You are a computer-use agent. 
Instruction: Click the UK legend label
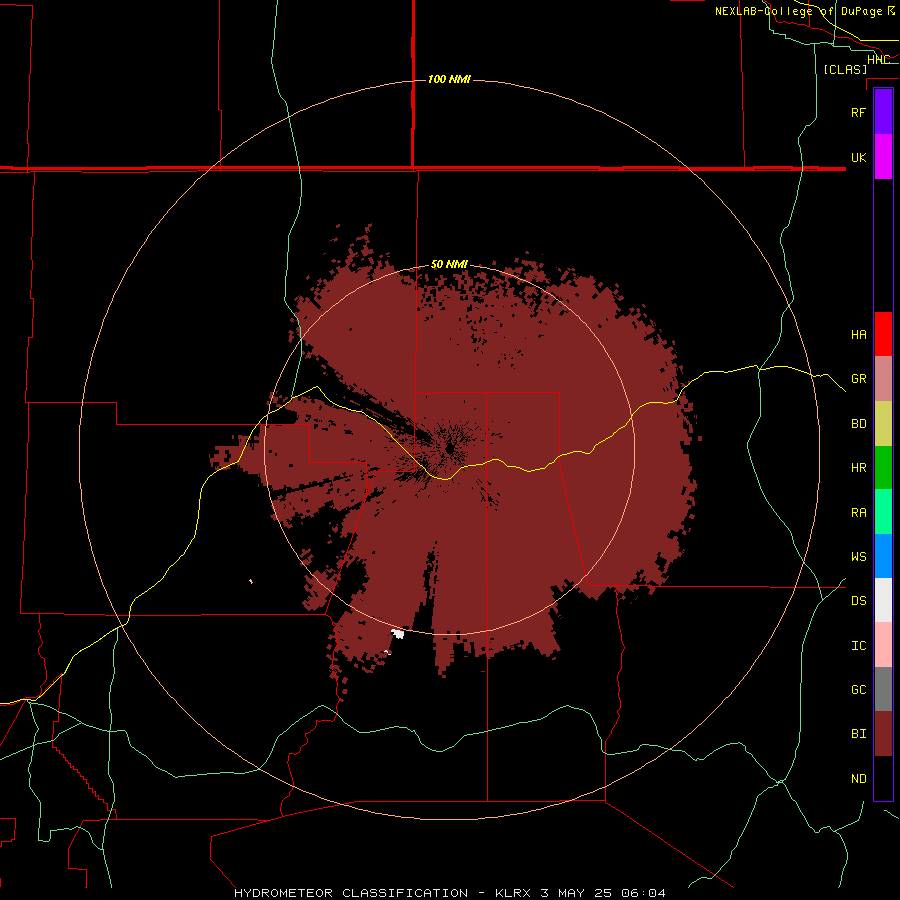click(x=858, y=157)
